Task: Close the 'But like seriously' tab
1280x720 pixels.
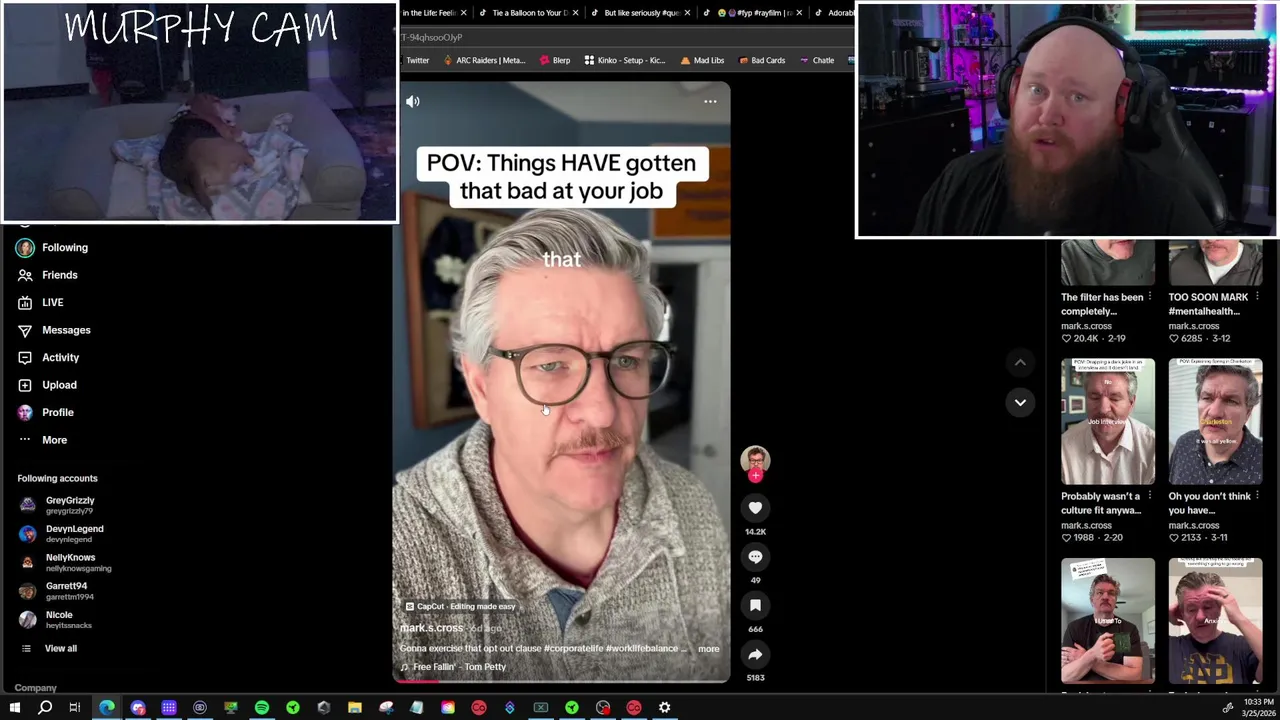Action: pos(687,13)
